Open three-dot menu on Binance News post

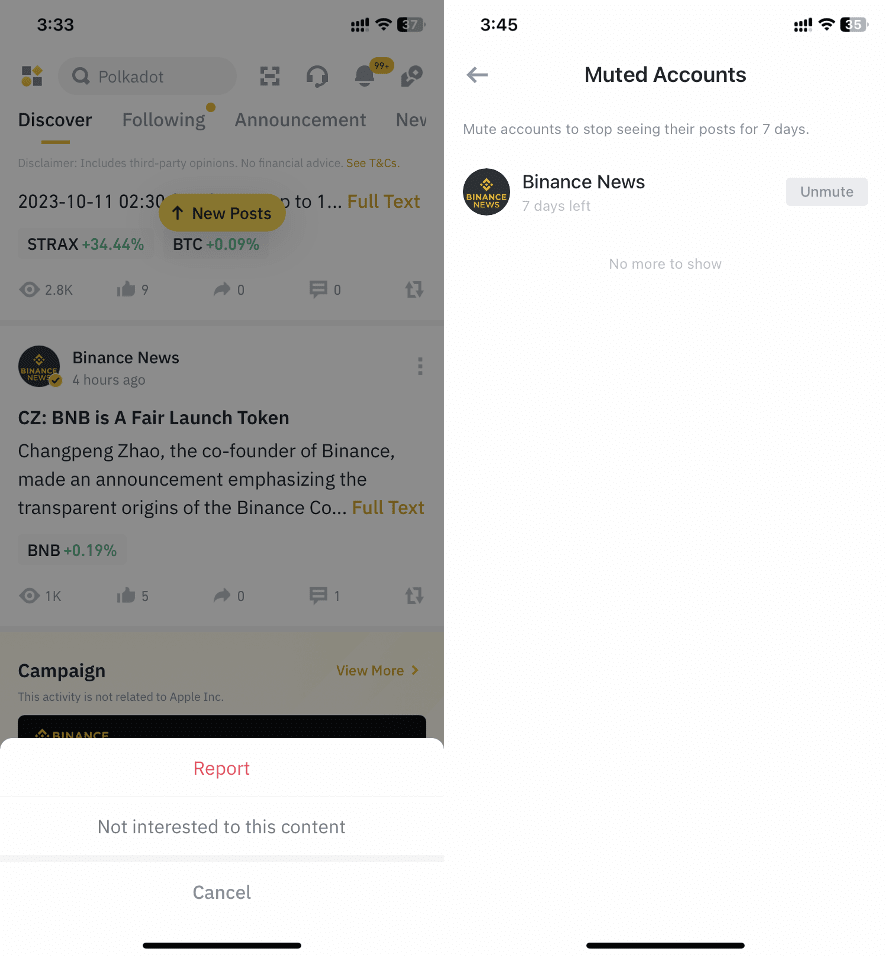(x=420, y=366)
